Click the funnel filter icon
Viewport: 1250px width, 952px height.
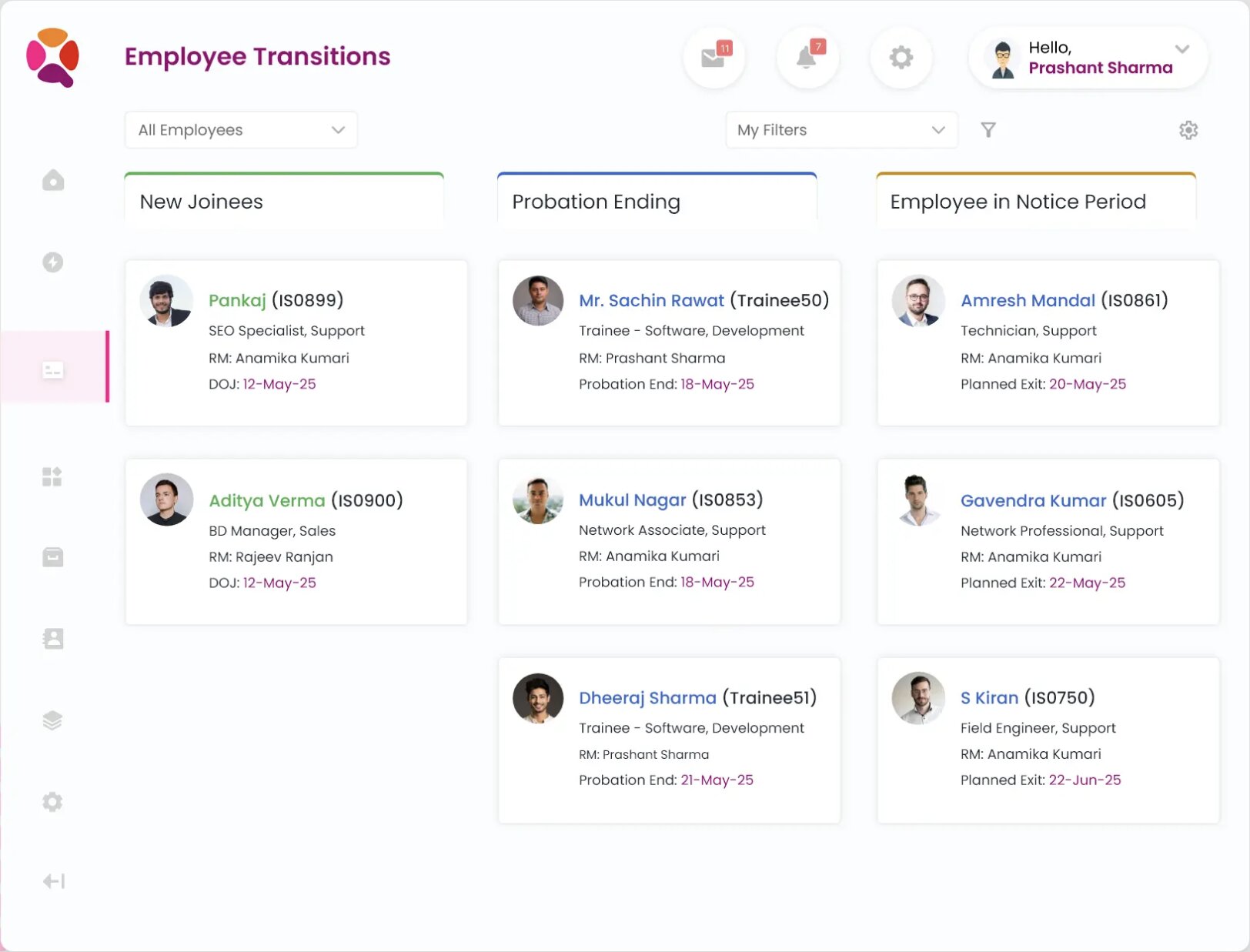988,130
